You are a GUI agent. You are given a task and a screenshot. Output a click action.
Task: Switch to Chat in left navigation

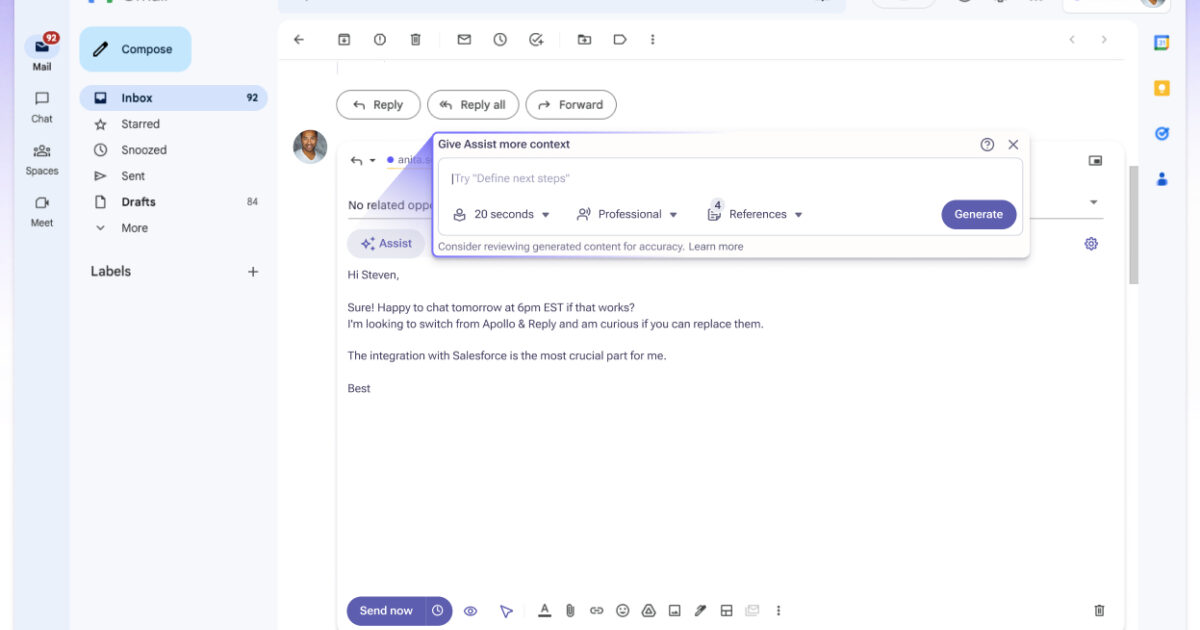(41, 107)
